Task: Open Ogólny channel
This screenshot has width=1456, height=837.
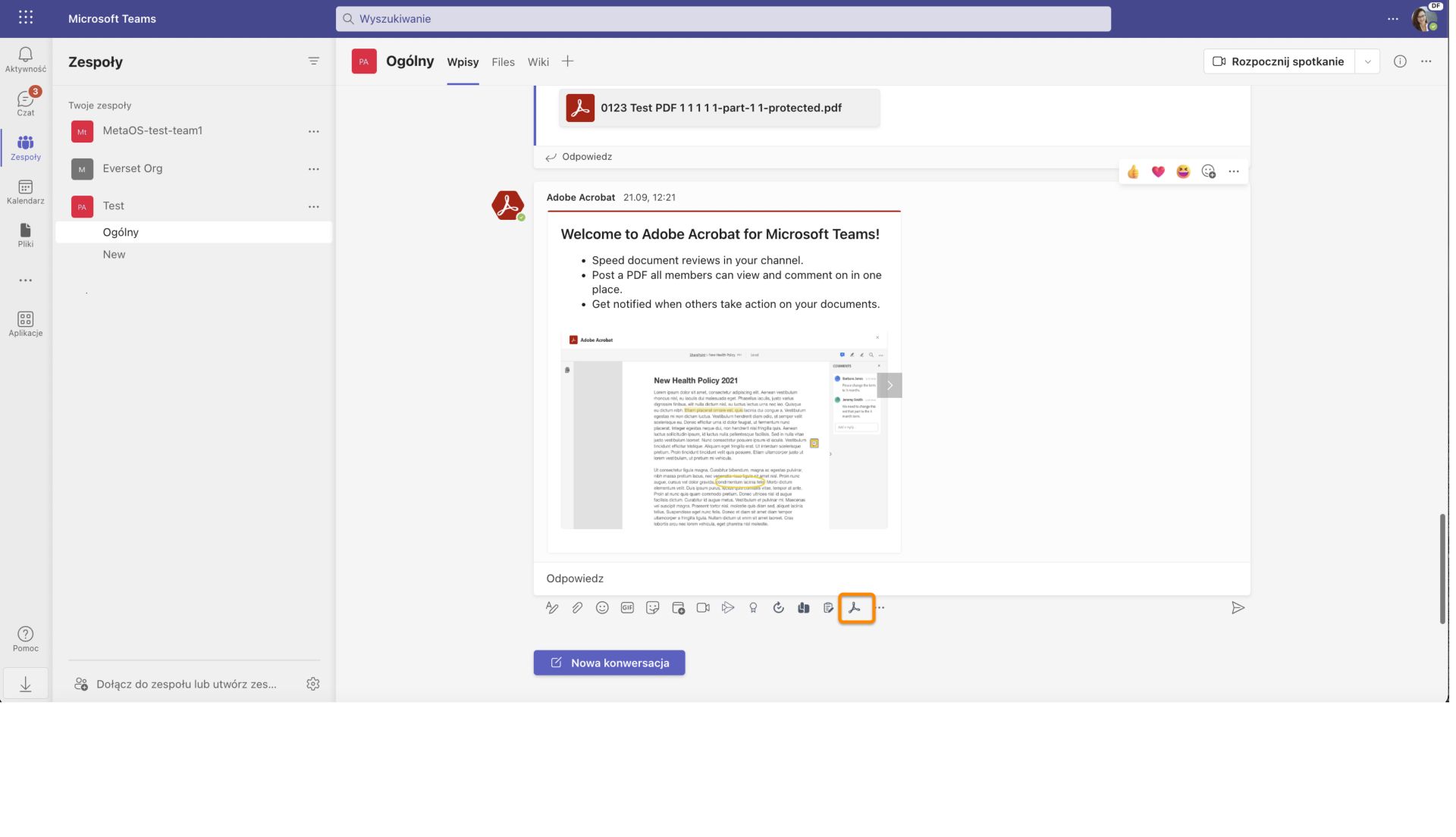Action: coord(194,232)
